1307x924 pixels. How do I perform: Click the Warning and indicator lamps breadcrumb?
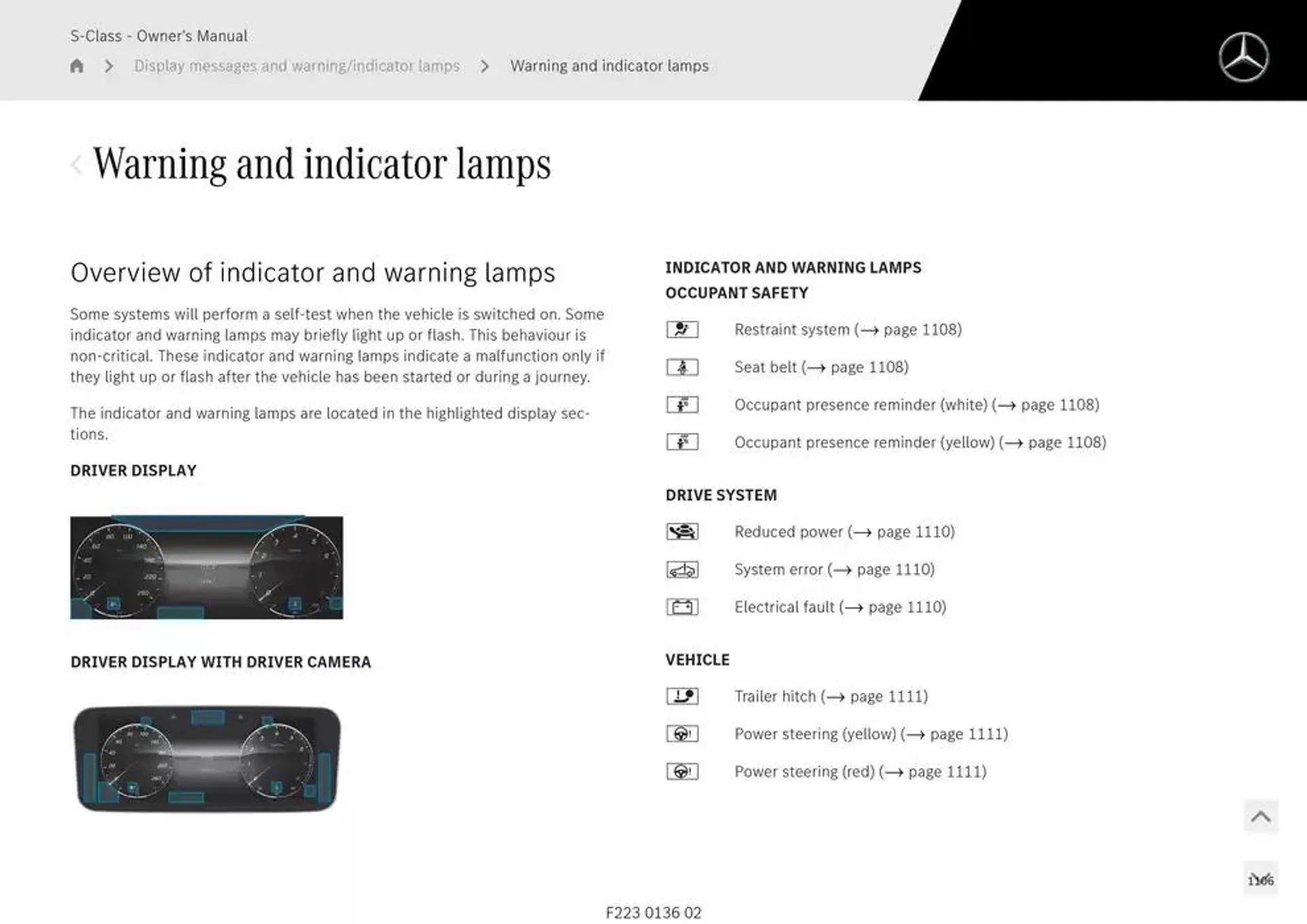point(609,65)
